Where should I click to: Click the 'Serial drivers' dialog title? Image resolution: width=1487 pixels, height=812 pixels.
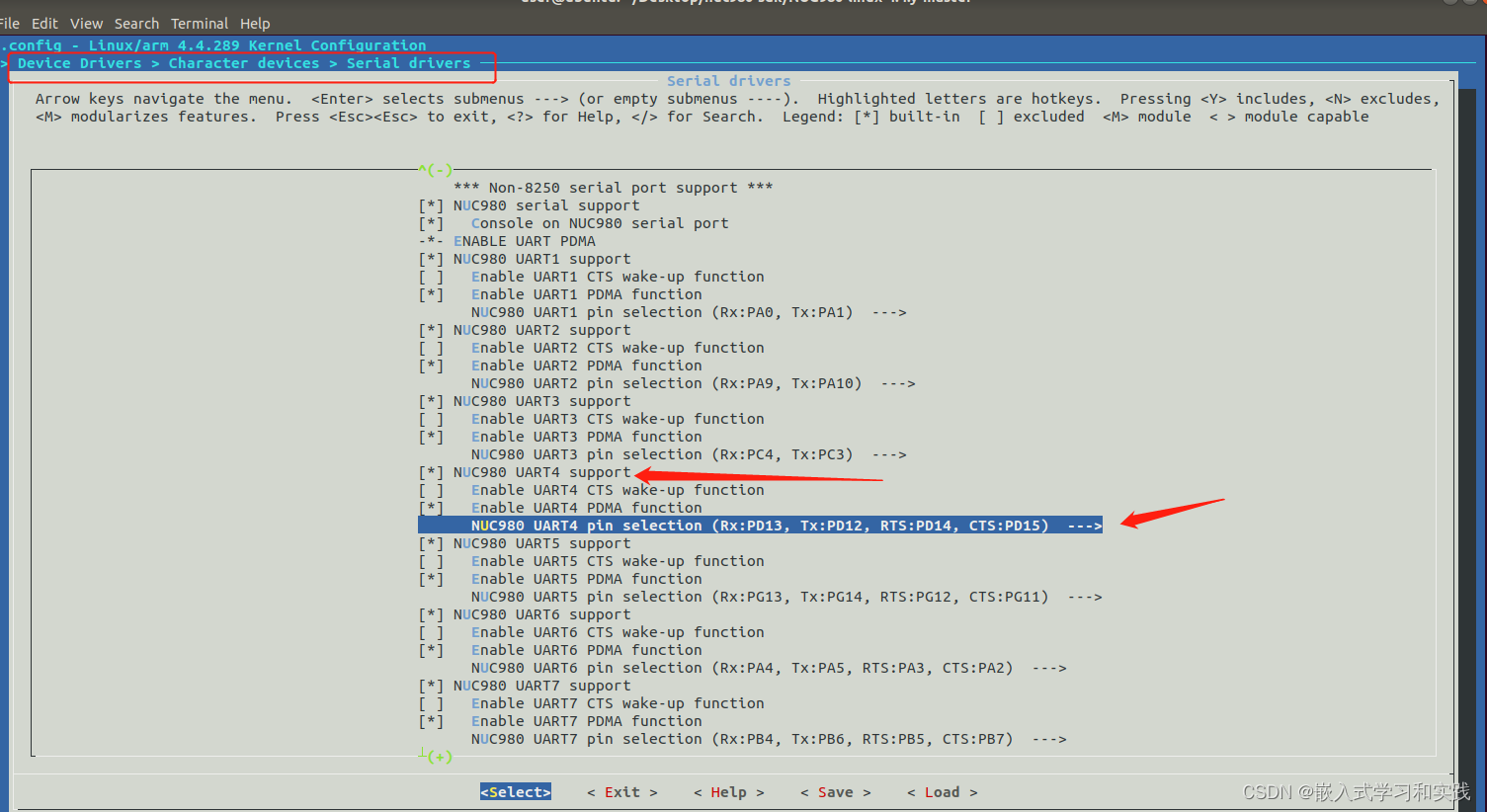coord(729,81)
